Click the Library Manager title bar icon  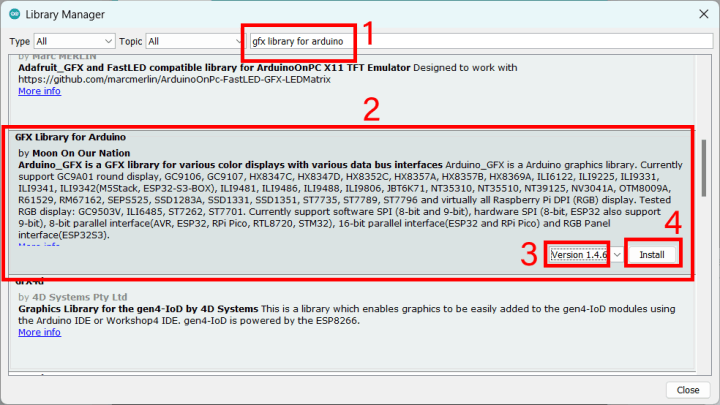14,13
